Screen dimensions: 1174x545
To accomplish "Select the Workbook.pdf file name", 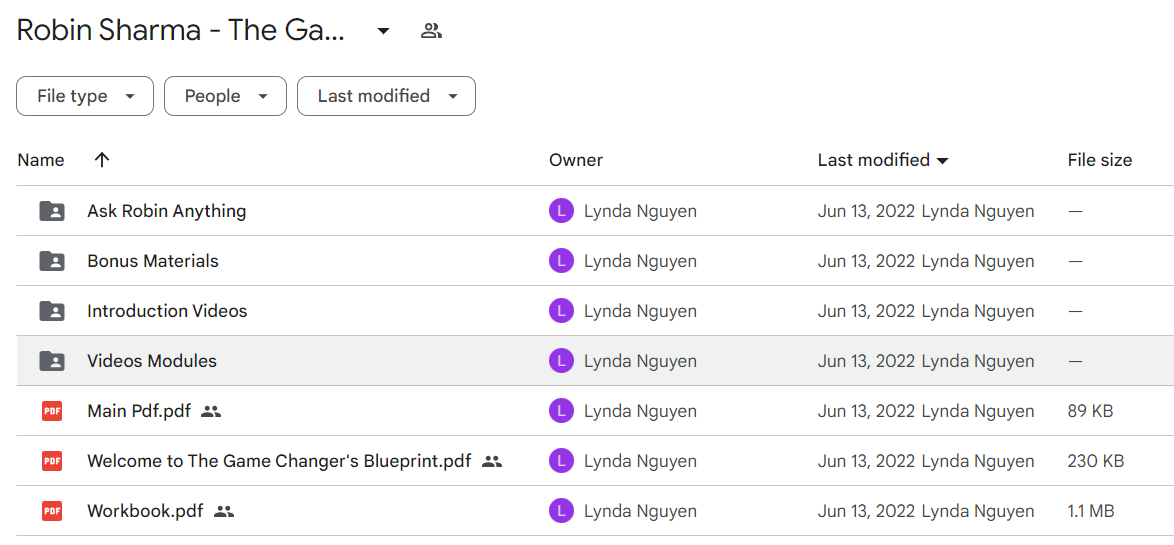I will pyautogui.click(x=145, y=511).
